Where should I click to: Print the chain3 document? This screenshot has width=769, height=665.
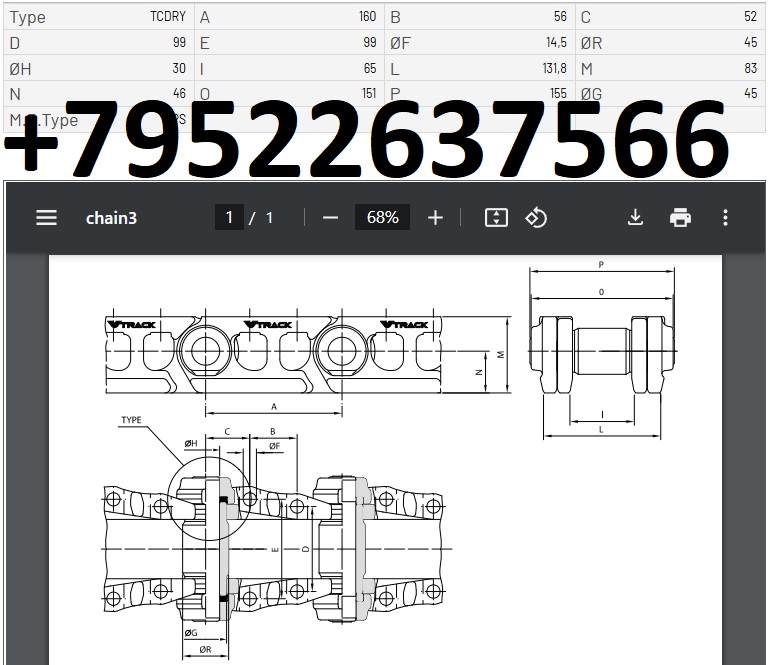(x=680, y=217)
